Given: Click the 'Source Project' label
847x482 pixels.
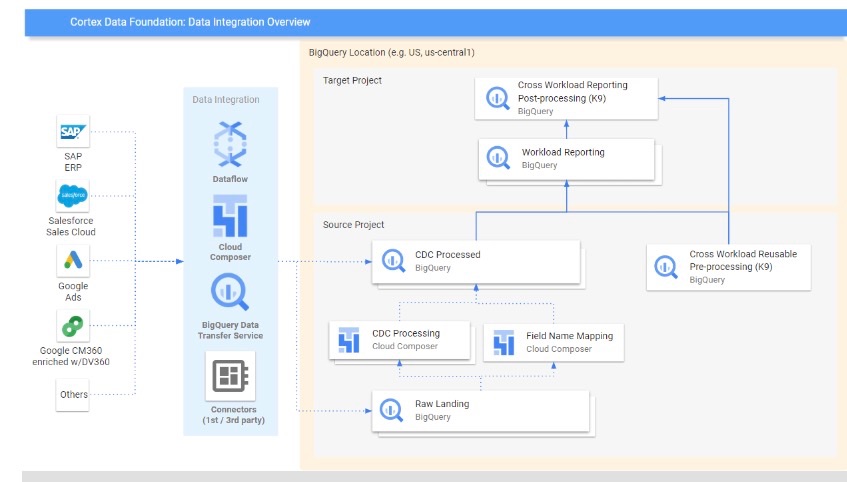Looking at the screenshot, I should coord(353,225).
